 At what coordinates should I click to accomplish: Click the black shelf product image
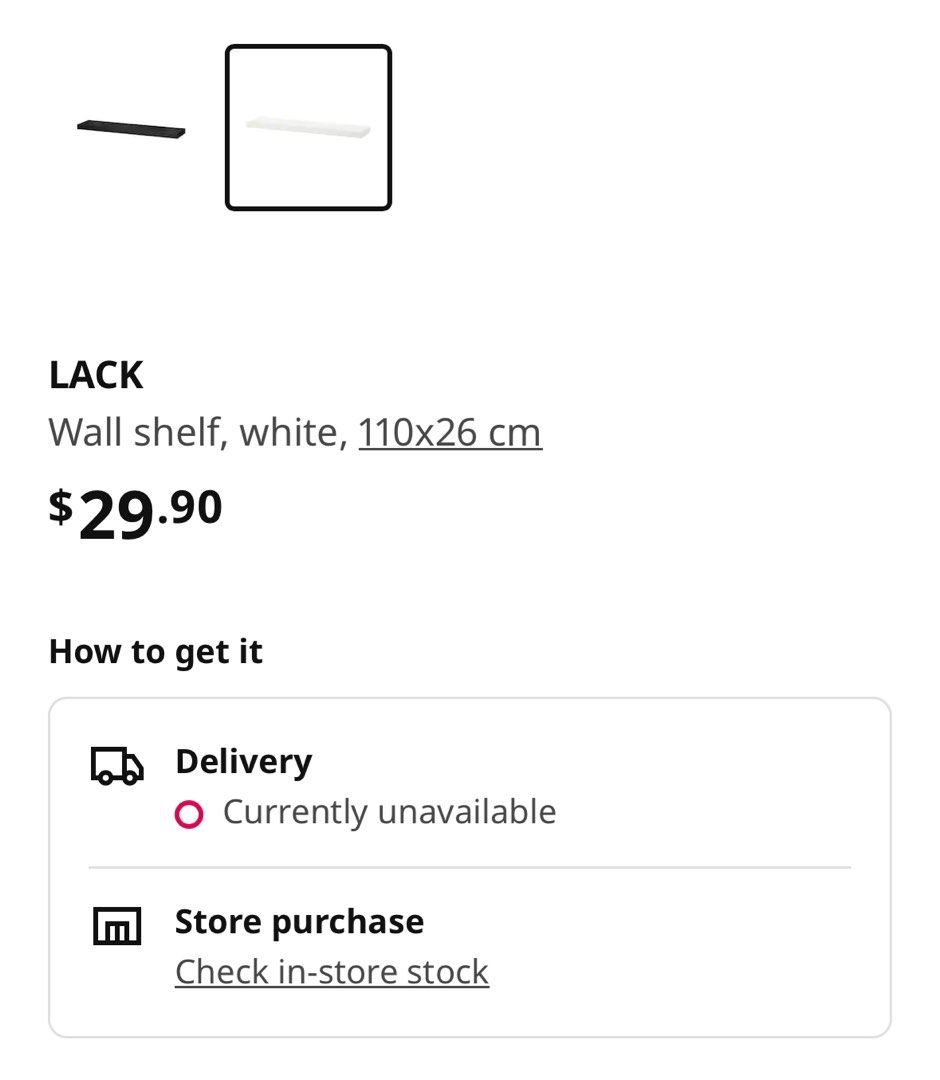(131, 127)
